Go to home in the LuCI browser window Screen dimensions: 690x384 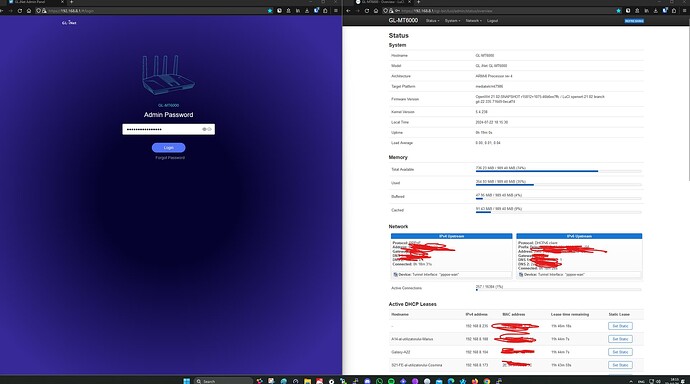click(376, 11)
